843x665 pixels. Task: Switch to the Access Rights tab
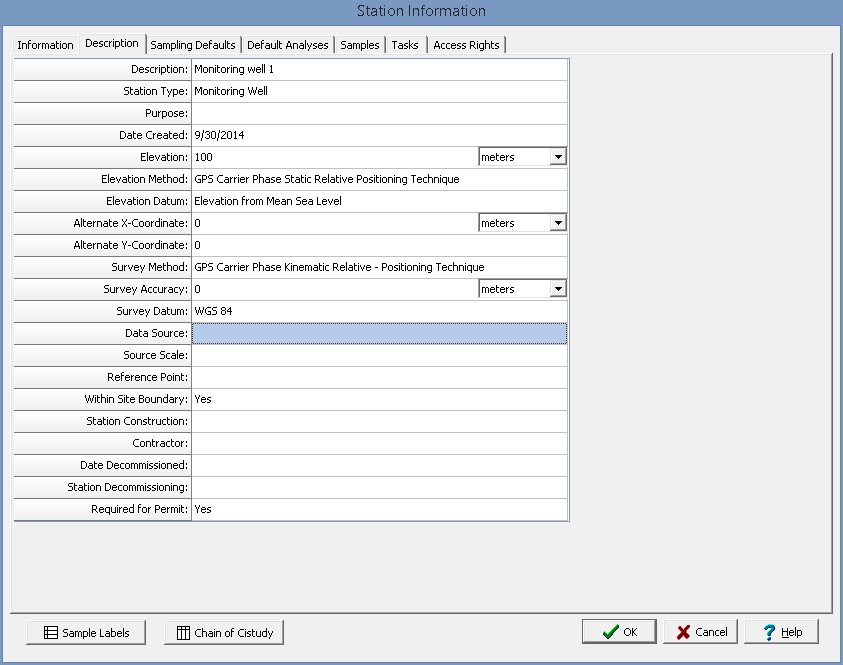tap(466, 45)
